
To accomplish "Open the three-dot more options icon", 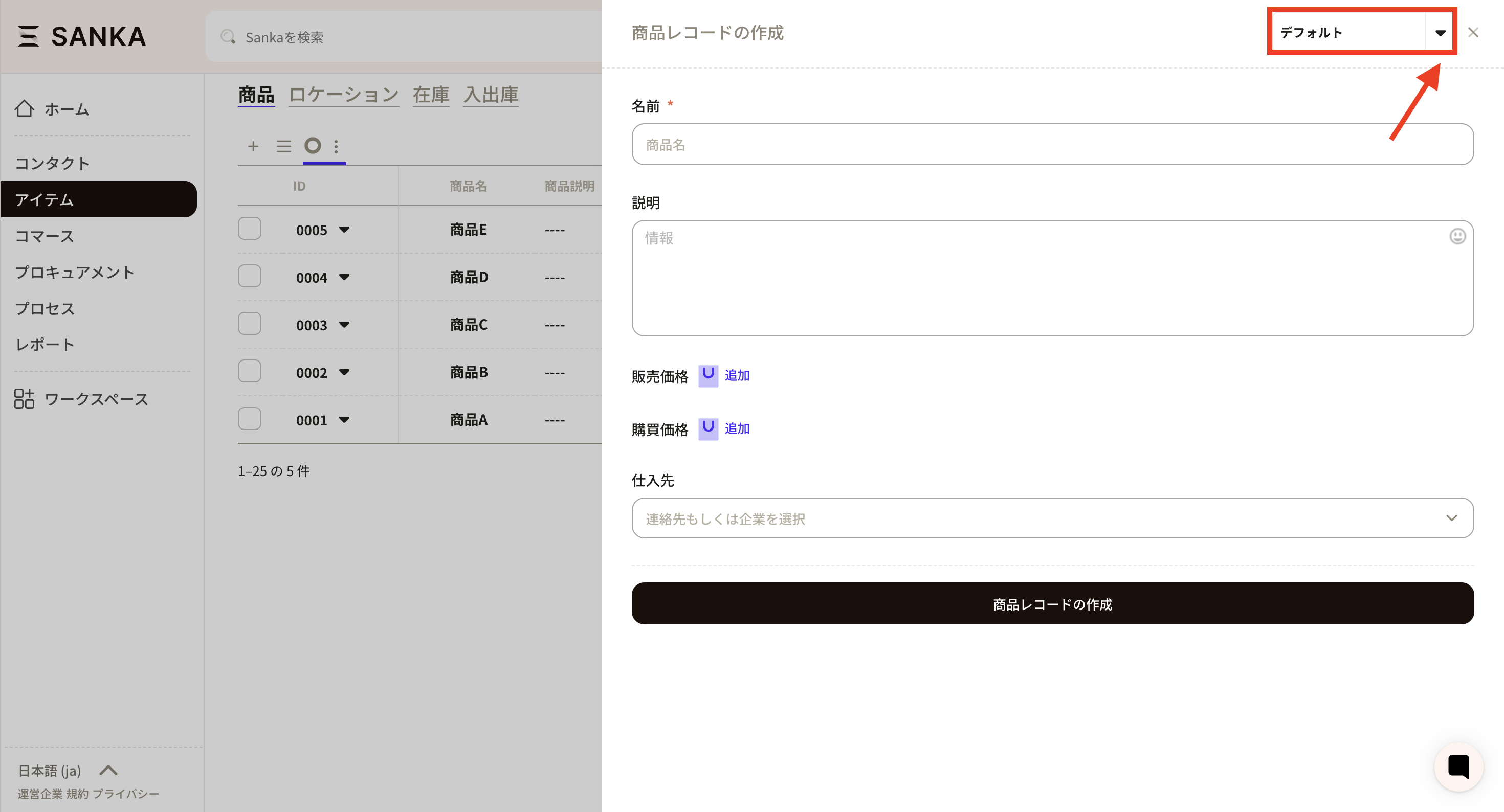I will click(336, 146).
